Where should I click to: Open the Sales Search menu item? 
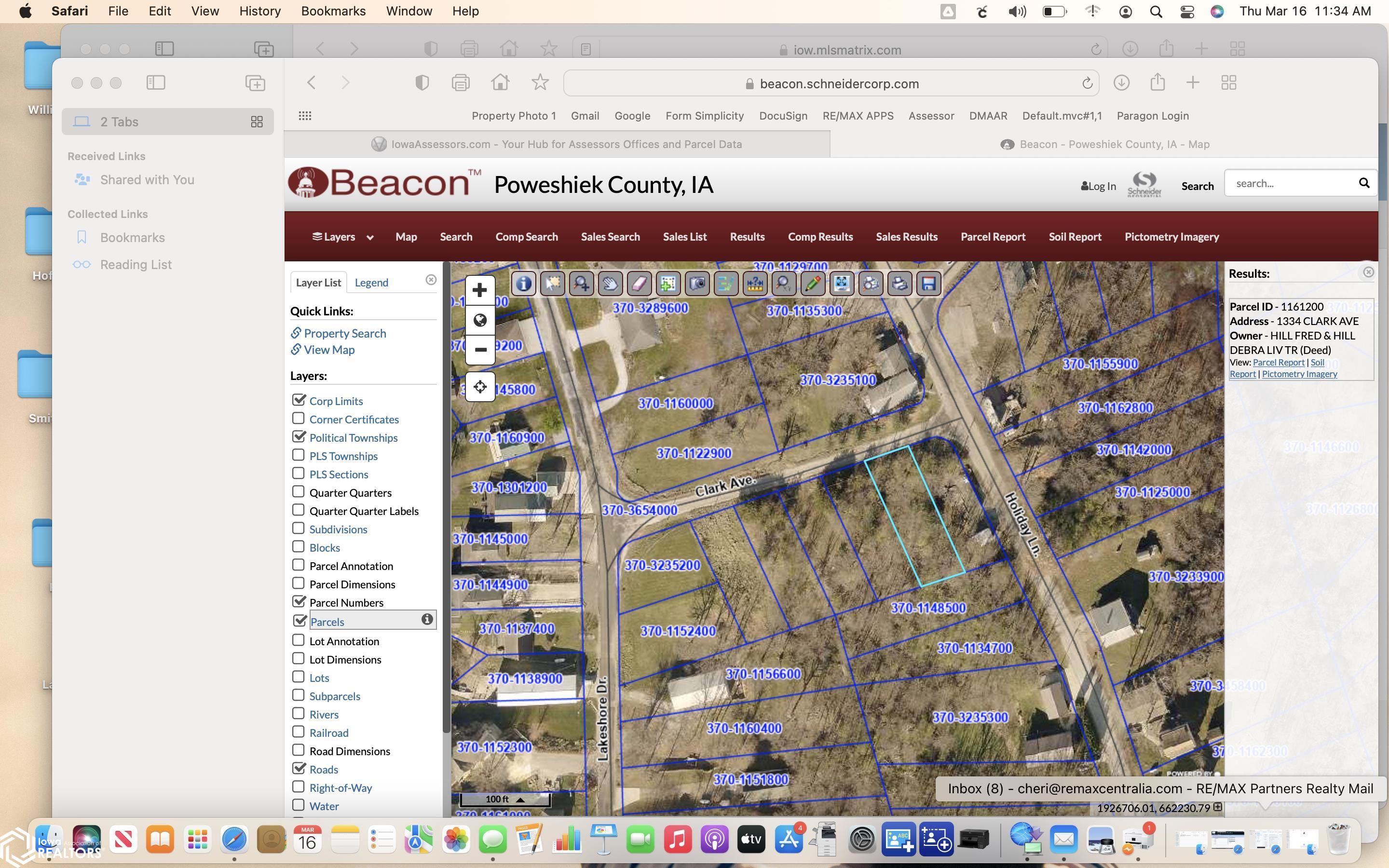(610, 236)
